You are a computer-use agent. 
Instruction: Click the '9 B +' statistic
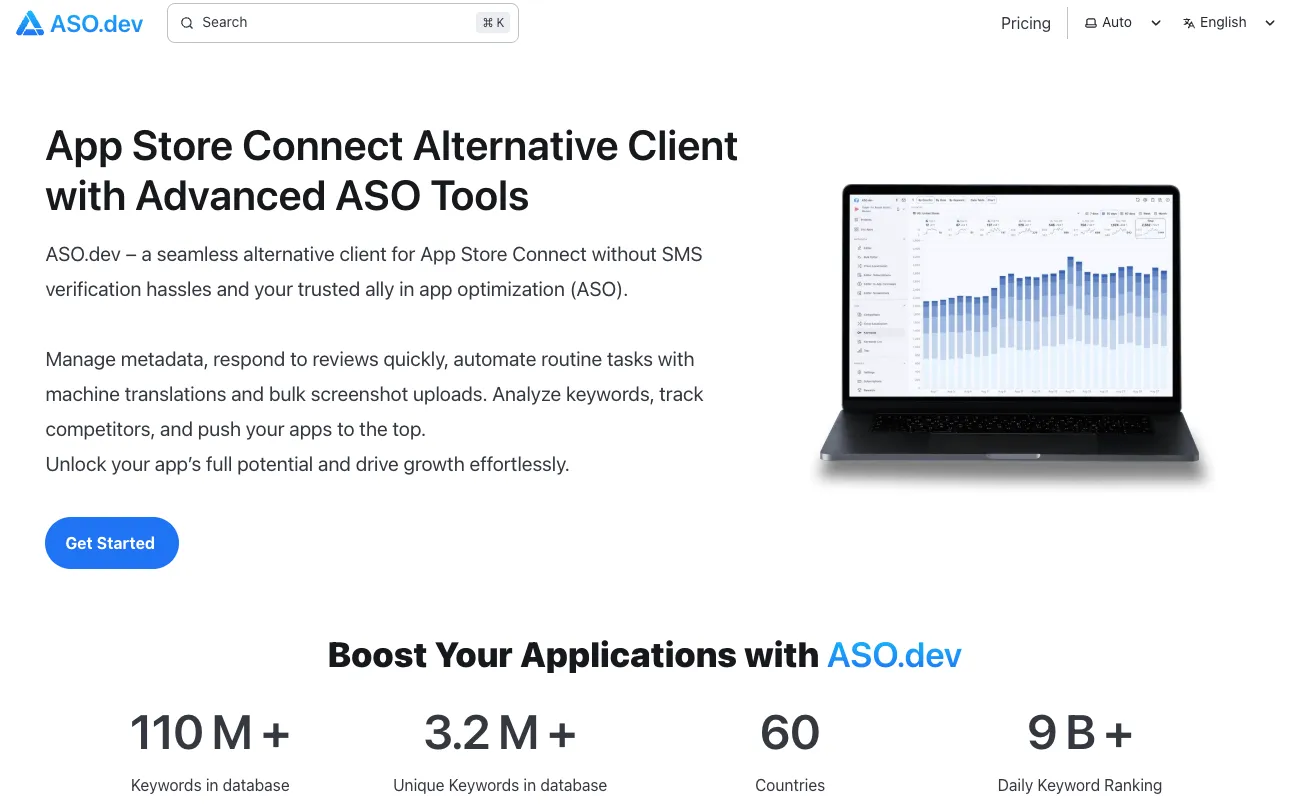point(1080,733)
